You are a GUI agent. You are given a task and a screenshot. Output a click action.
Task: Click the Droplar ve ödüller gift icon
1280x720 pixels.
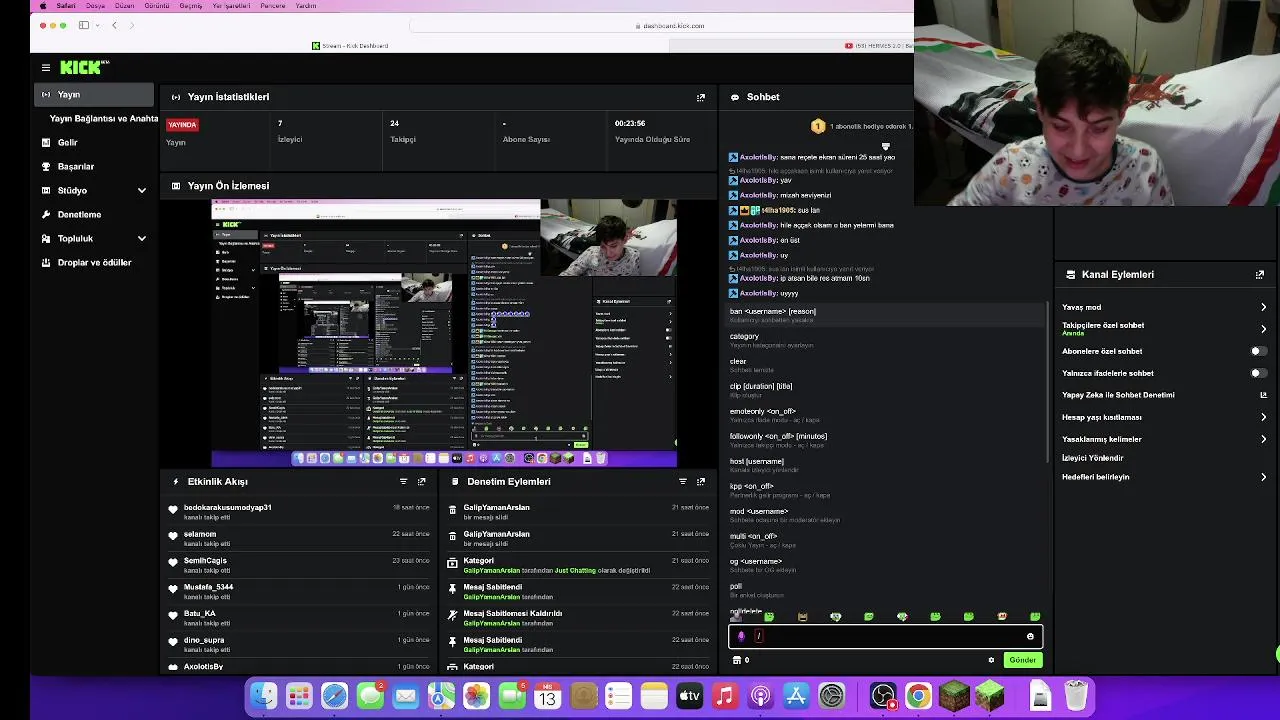pyautogui.click(x=46, y=262)
